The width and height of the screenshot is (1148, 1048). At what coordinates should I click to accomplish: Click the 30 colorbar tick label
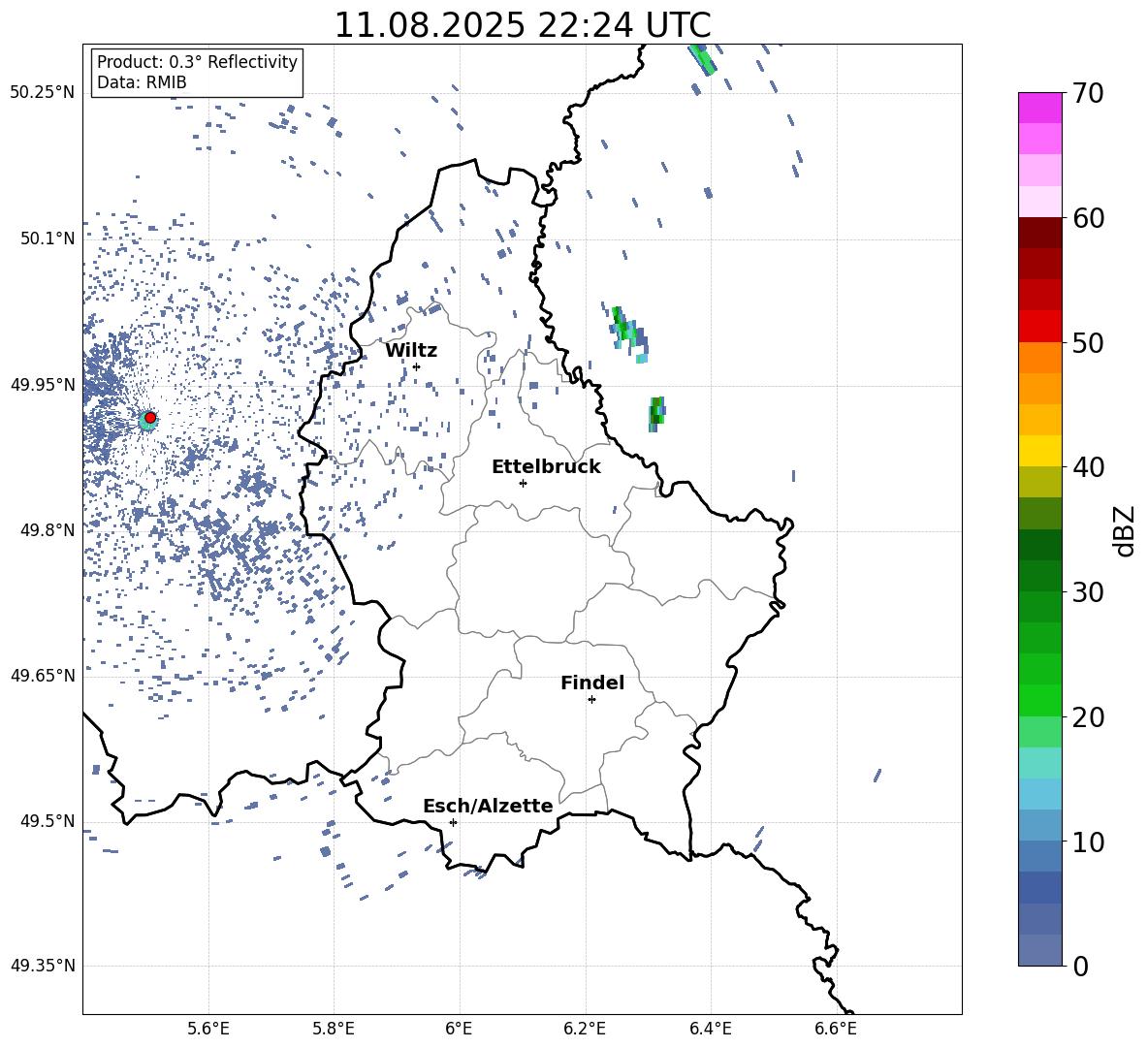[x=1089, y=592]
